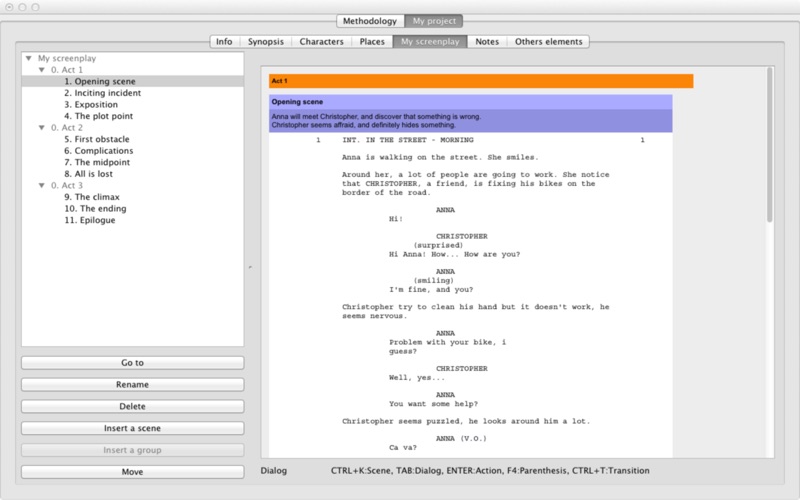Switch to the Methodology tab
The image size is (800, 500).
pyautogui.click(x=370, y=21)
